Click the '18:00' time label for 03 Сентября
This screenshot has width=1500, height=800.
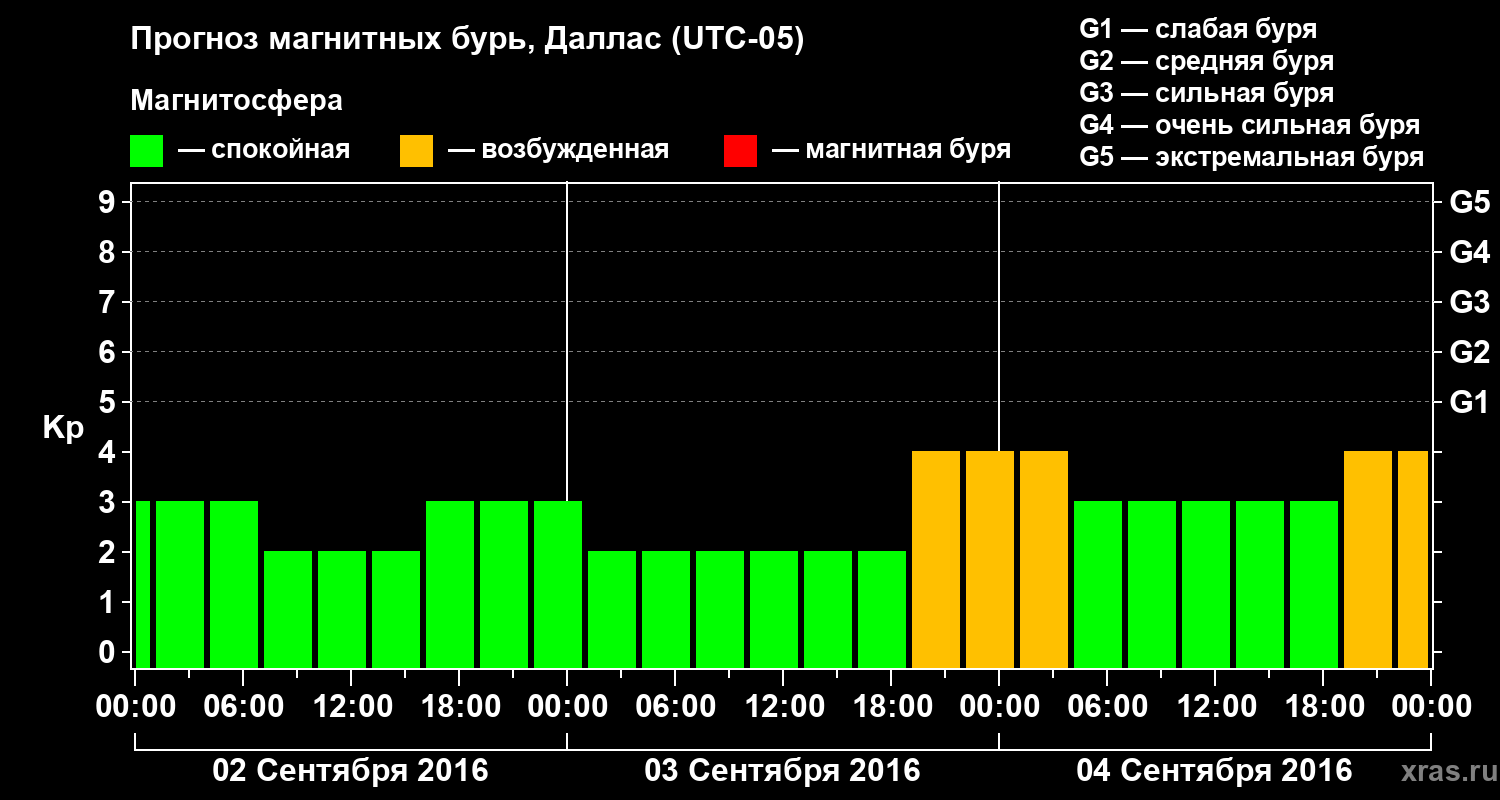click(x=891, y=707)
